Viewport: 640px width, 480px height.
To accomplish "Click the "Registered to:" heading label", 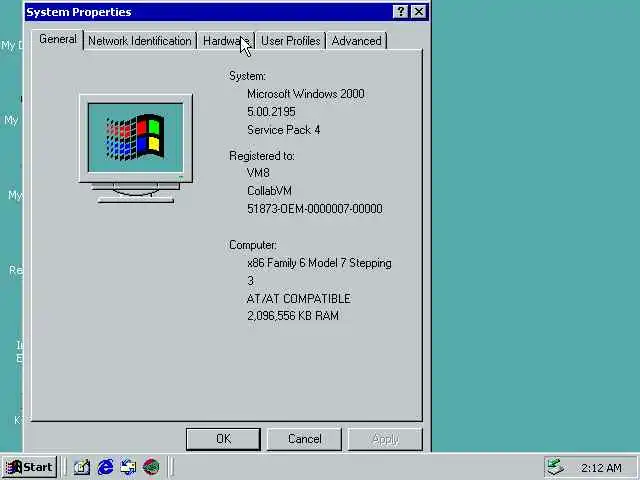I will 262,156.
